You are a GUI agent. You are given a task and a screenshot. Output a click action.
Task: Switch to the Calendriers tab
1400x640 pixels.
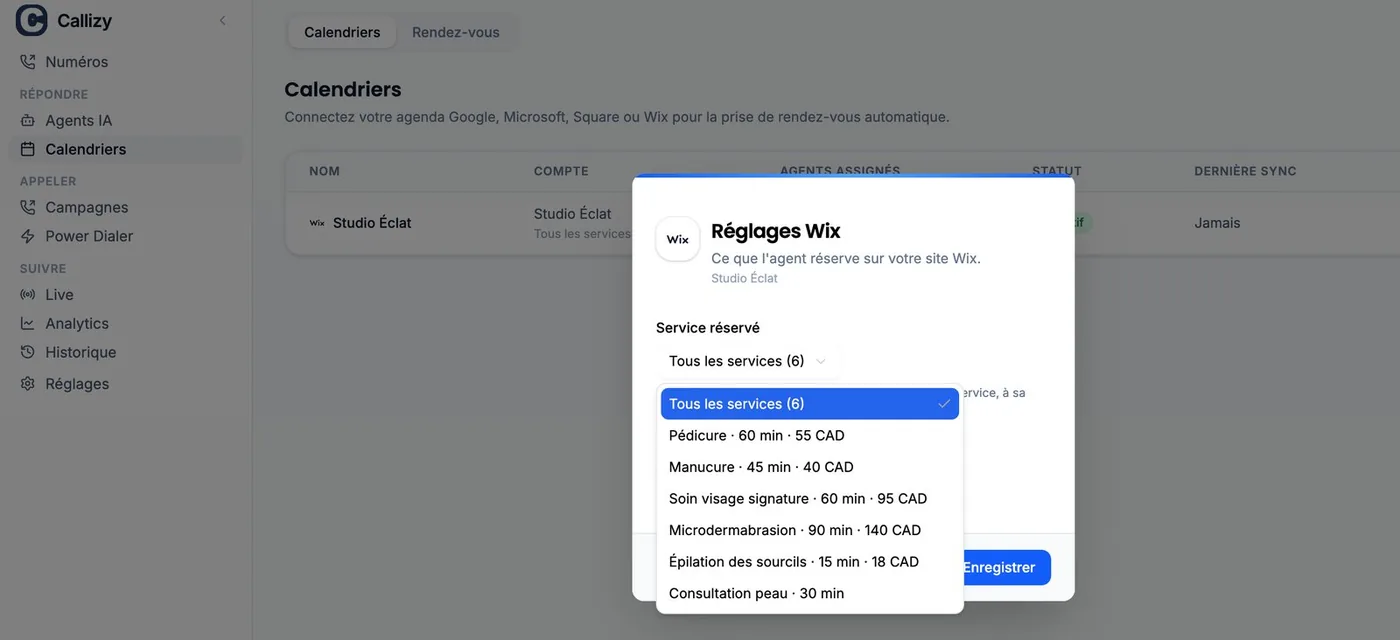(342, 32)
